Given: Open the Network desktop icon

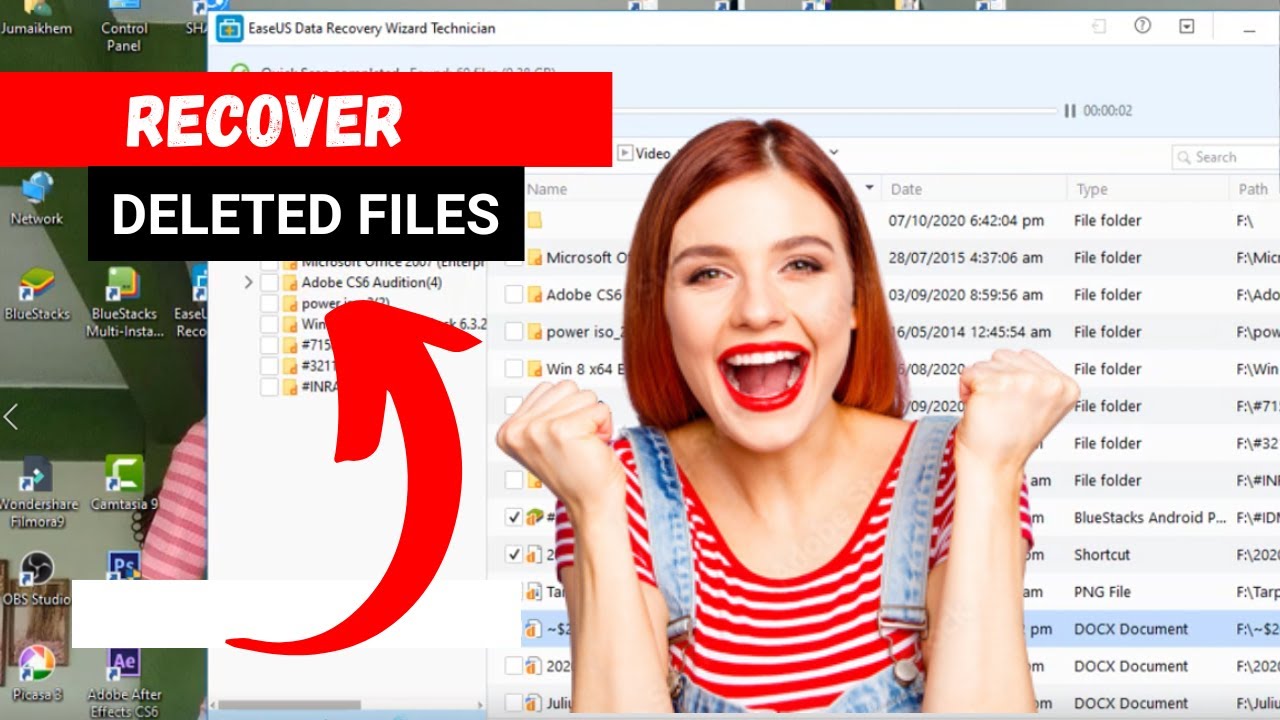Looking at the screenshot, I should [x=37, y=197].
